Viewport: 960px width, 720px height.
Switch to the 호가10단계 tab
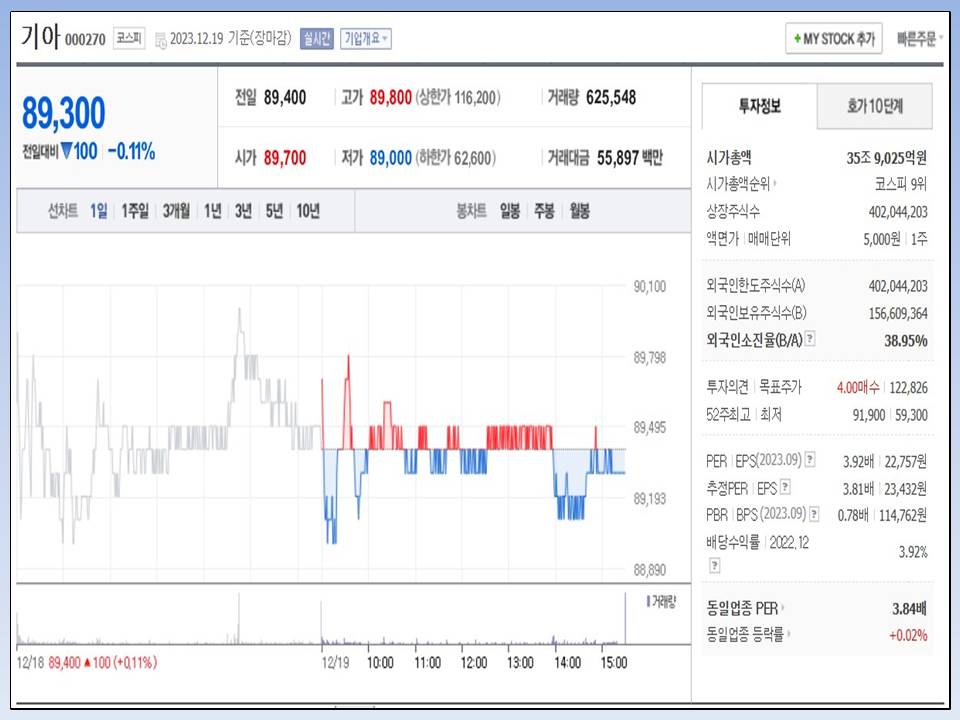point(875,106)
